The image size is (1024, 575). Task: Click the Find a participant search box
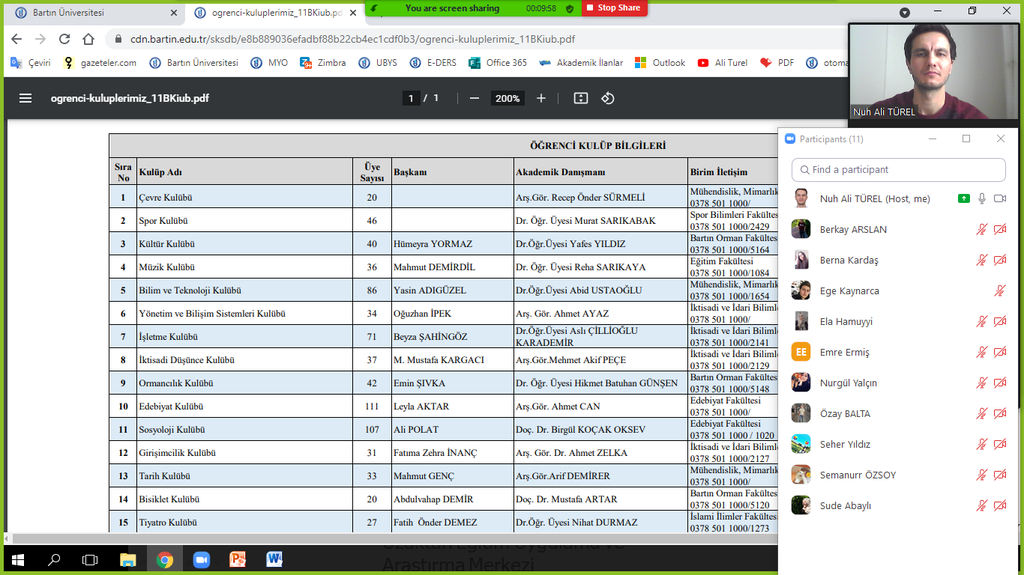pos(900,170)
